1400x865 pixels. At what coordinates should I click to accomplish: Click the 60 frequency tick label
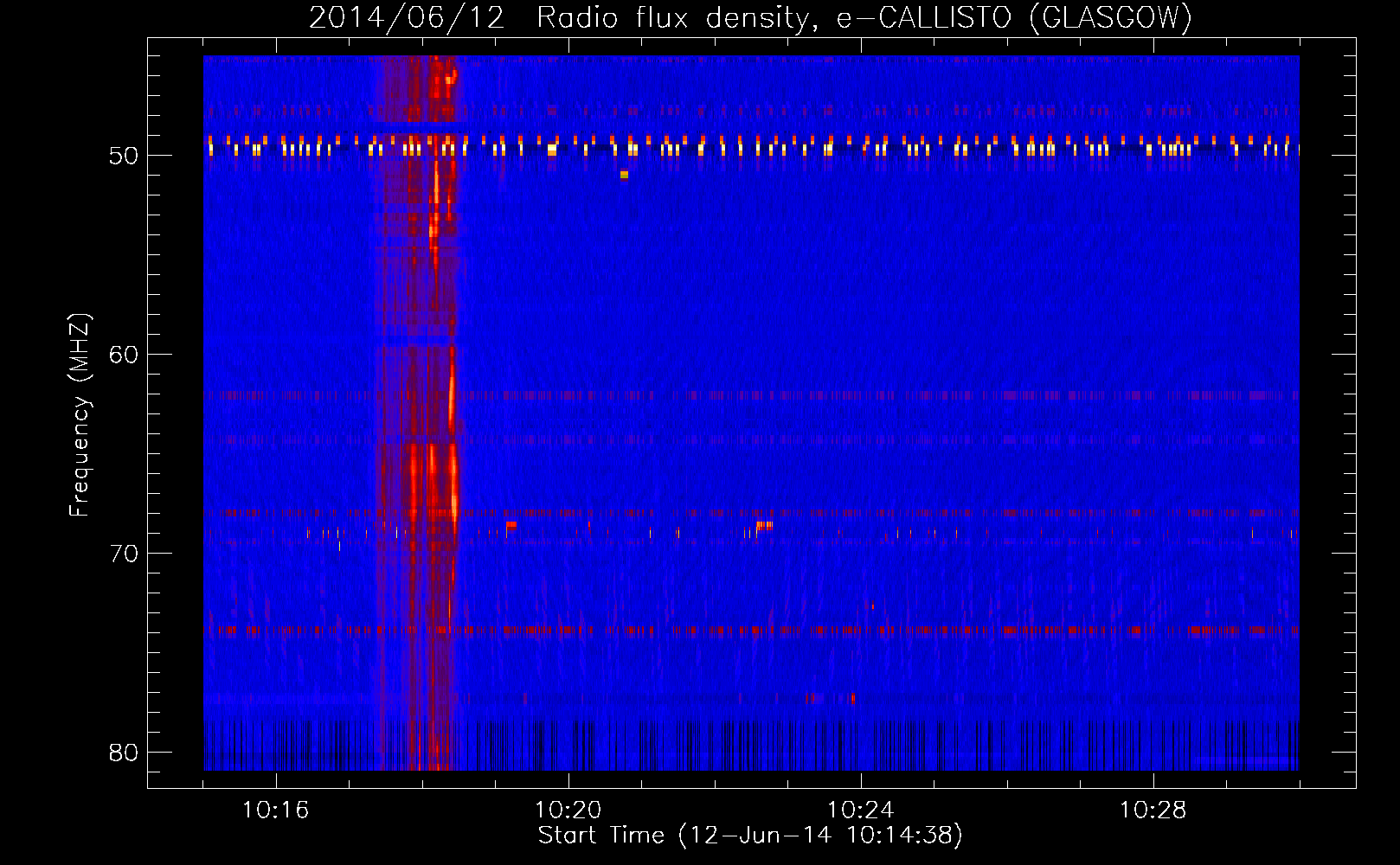click(125, 355)
